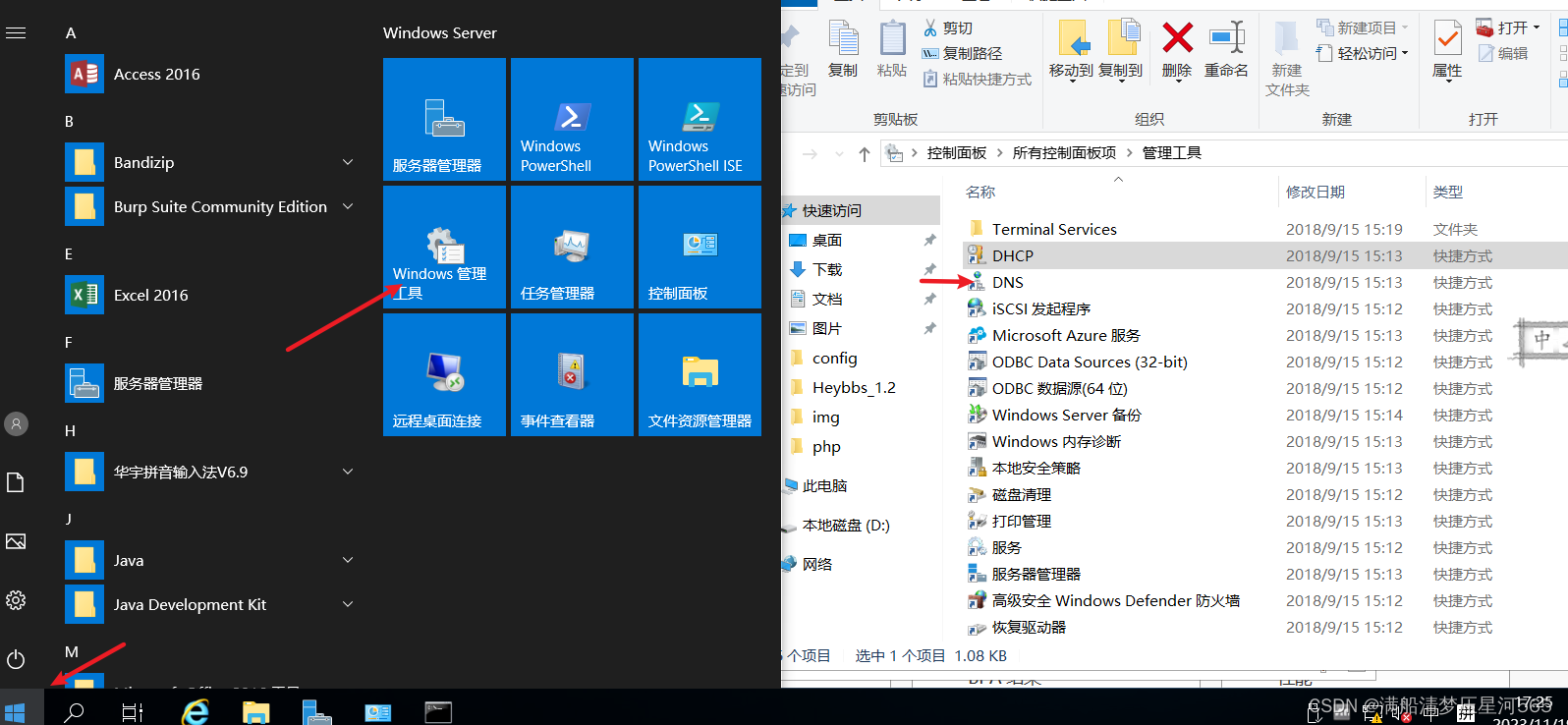The width and height of the screenshot is (1568, 725).
Task: Open the 打开 dropdown in the ribbon
Action: (x=1508, y=28)
